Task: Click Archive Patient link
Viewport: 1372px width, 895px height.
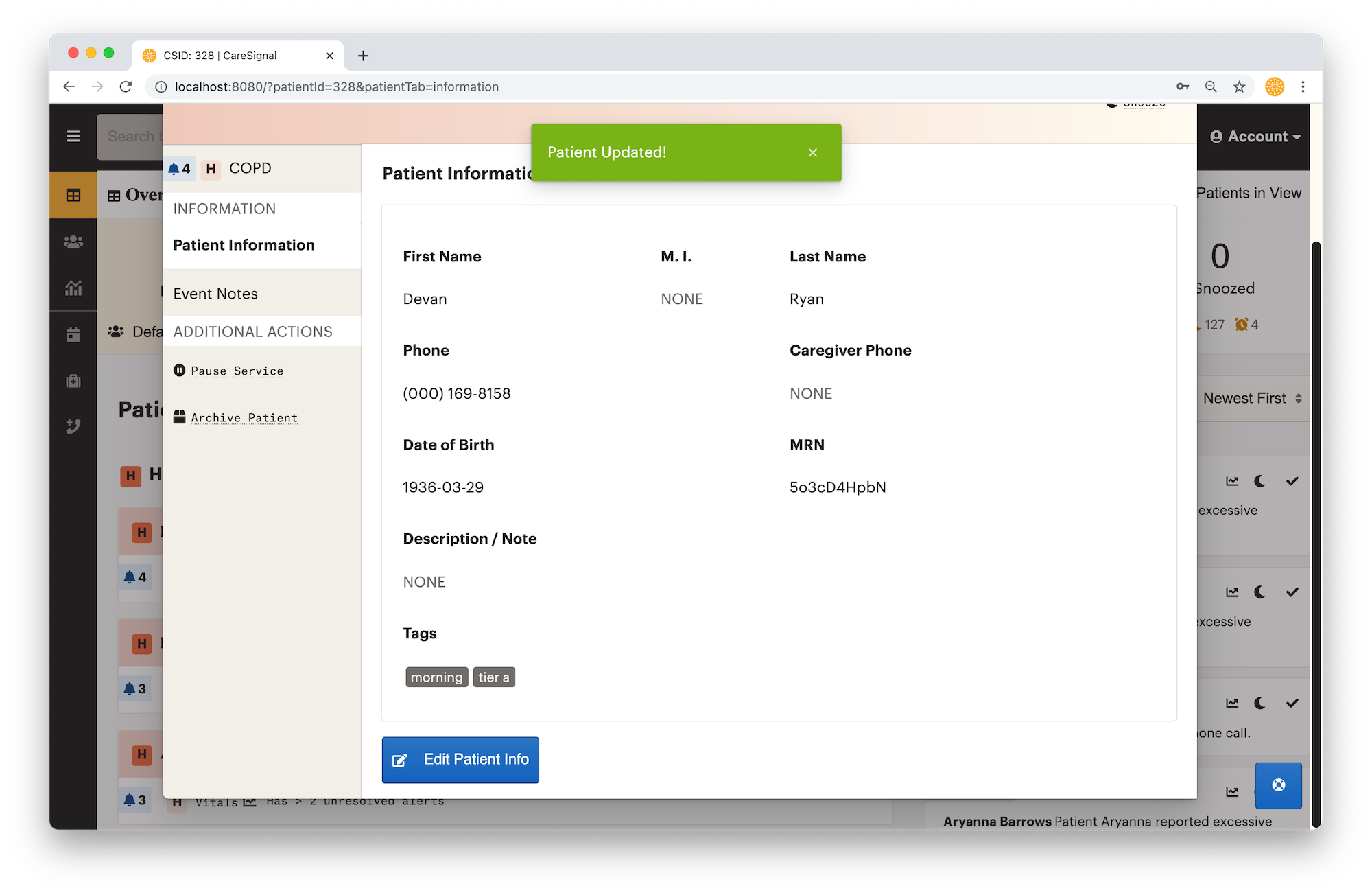Action: click(244, 417)
